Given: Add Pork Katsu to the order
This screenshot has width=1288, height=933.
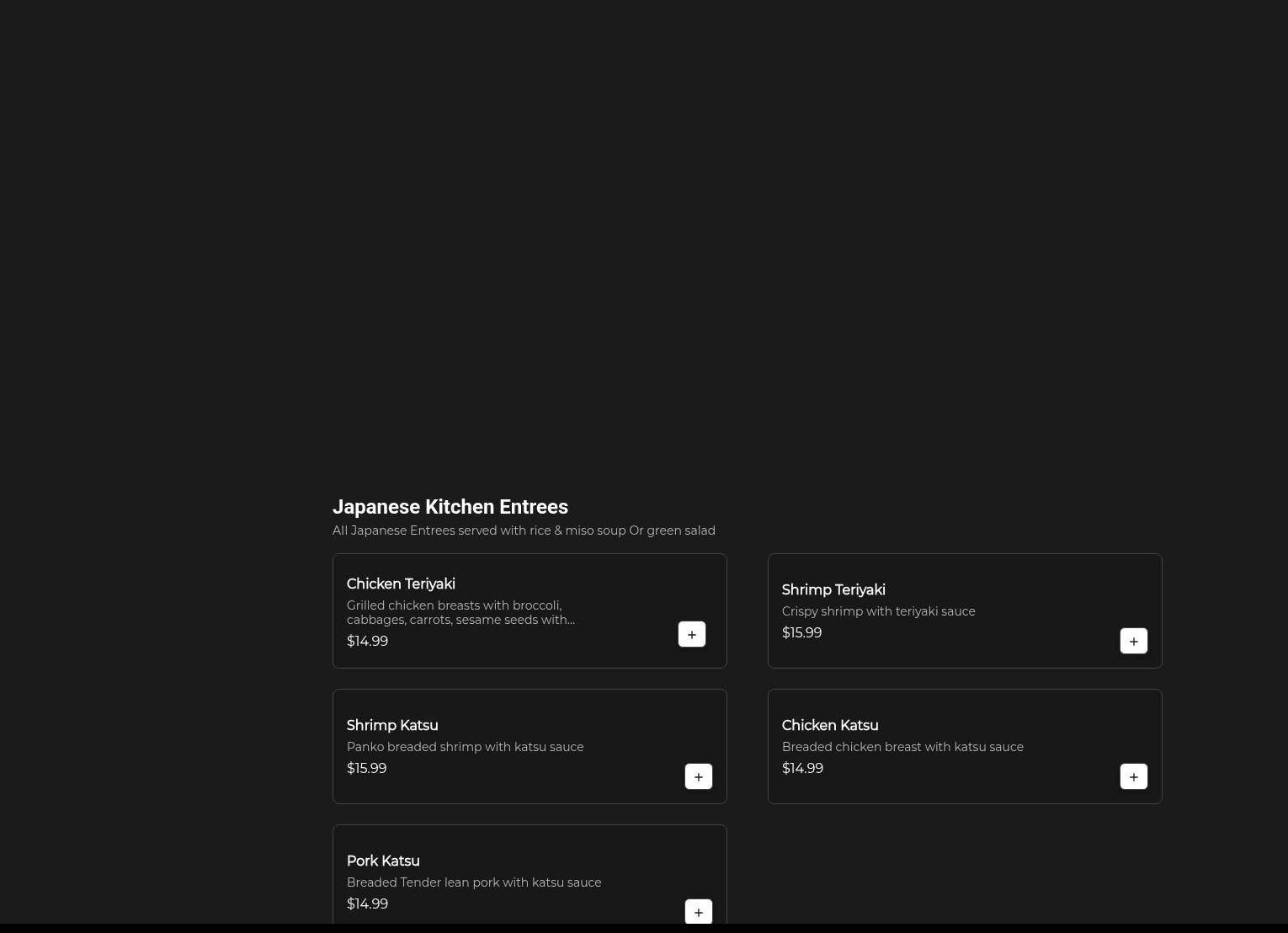Looking at the screenshot, I should 699,912.
